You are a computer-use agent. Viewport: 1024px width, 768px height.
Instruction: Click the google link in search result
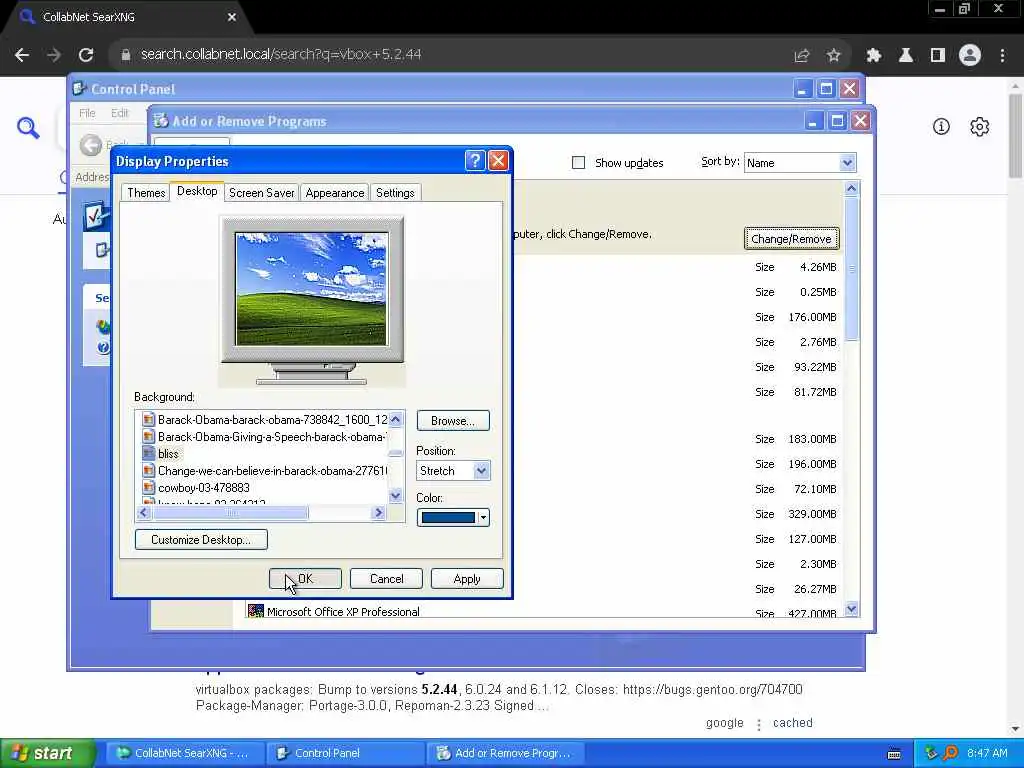pyautogui.click(x=724, y=722)
